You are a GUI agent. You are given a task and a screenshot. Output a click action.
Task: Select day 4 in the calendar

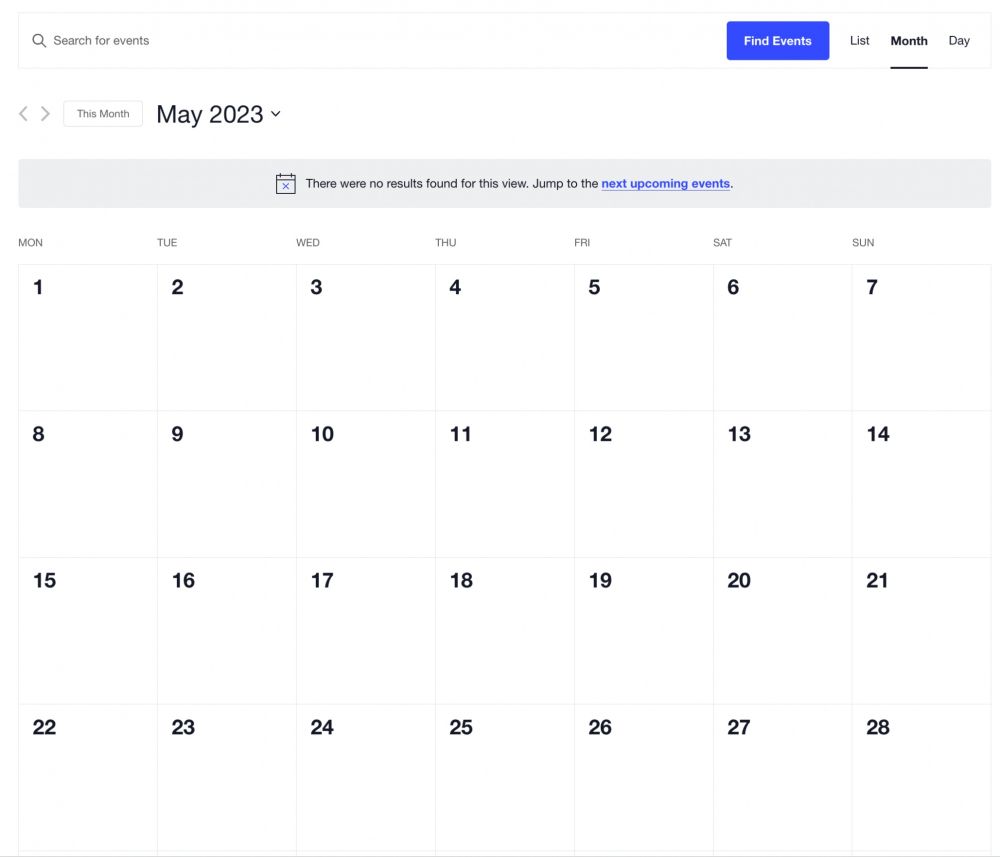click(455, 288)
